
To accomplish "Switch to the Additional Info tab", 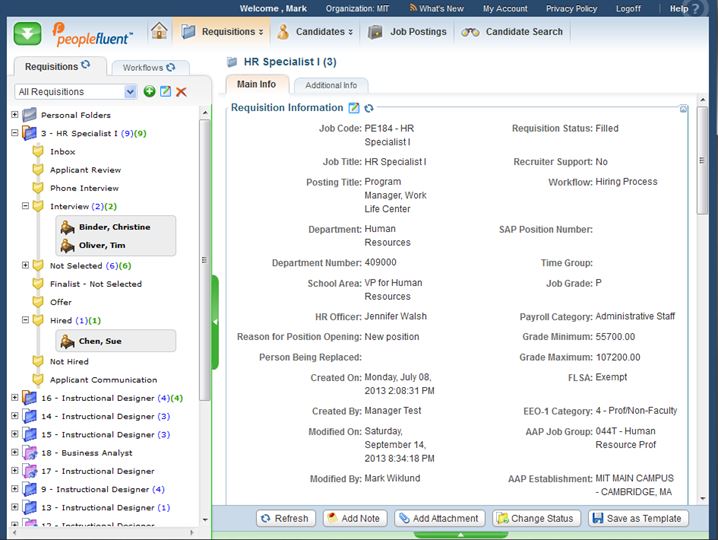I will [330, 85].
